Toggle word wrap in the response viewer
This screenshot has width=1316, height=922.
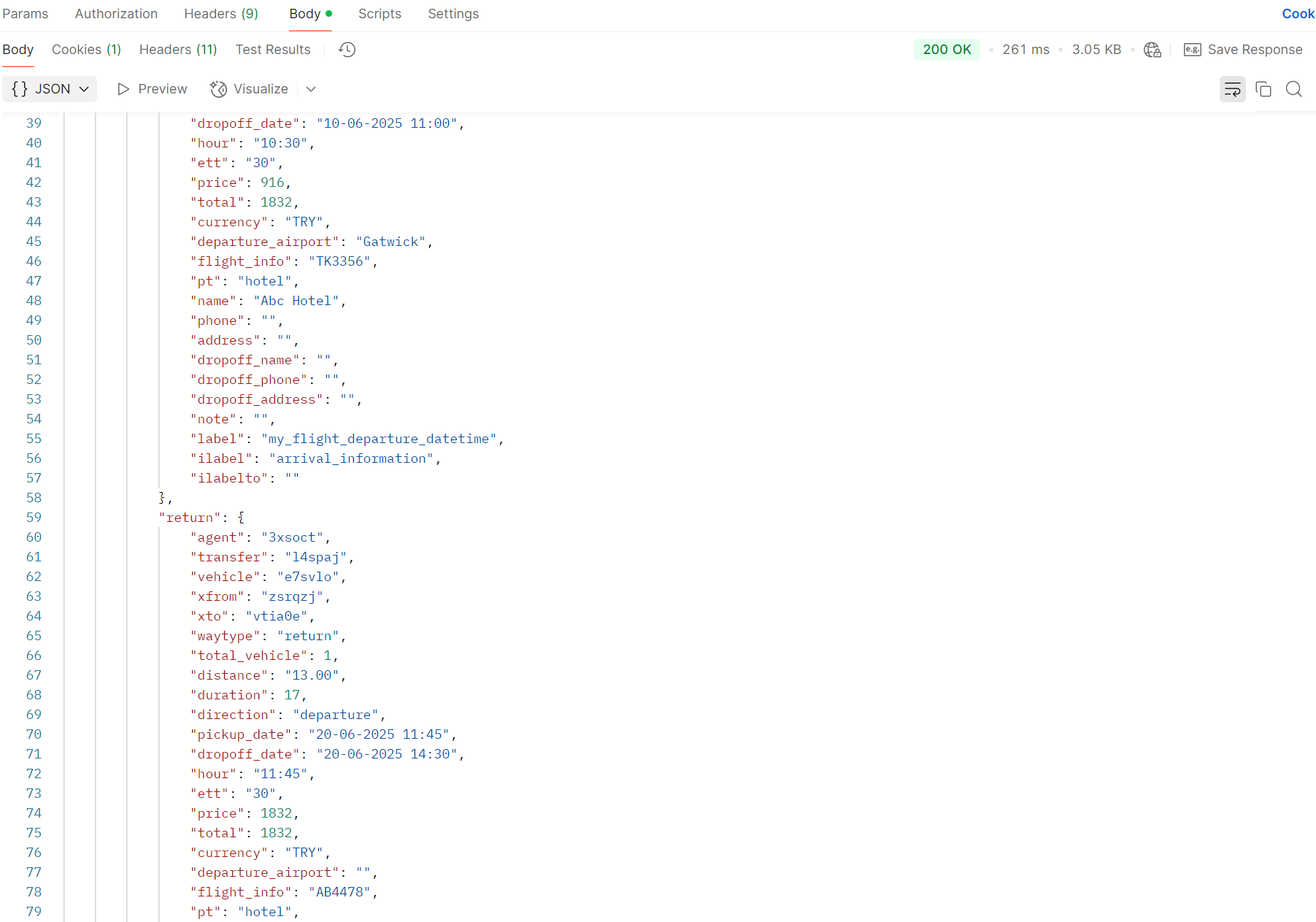click(1232, 89)
